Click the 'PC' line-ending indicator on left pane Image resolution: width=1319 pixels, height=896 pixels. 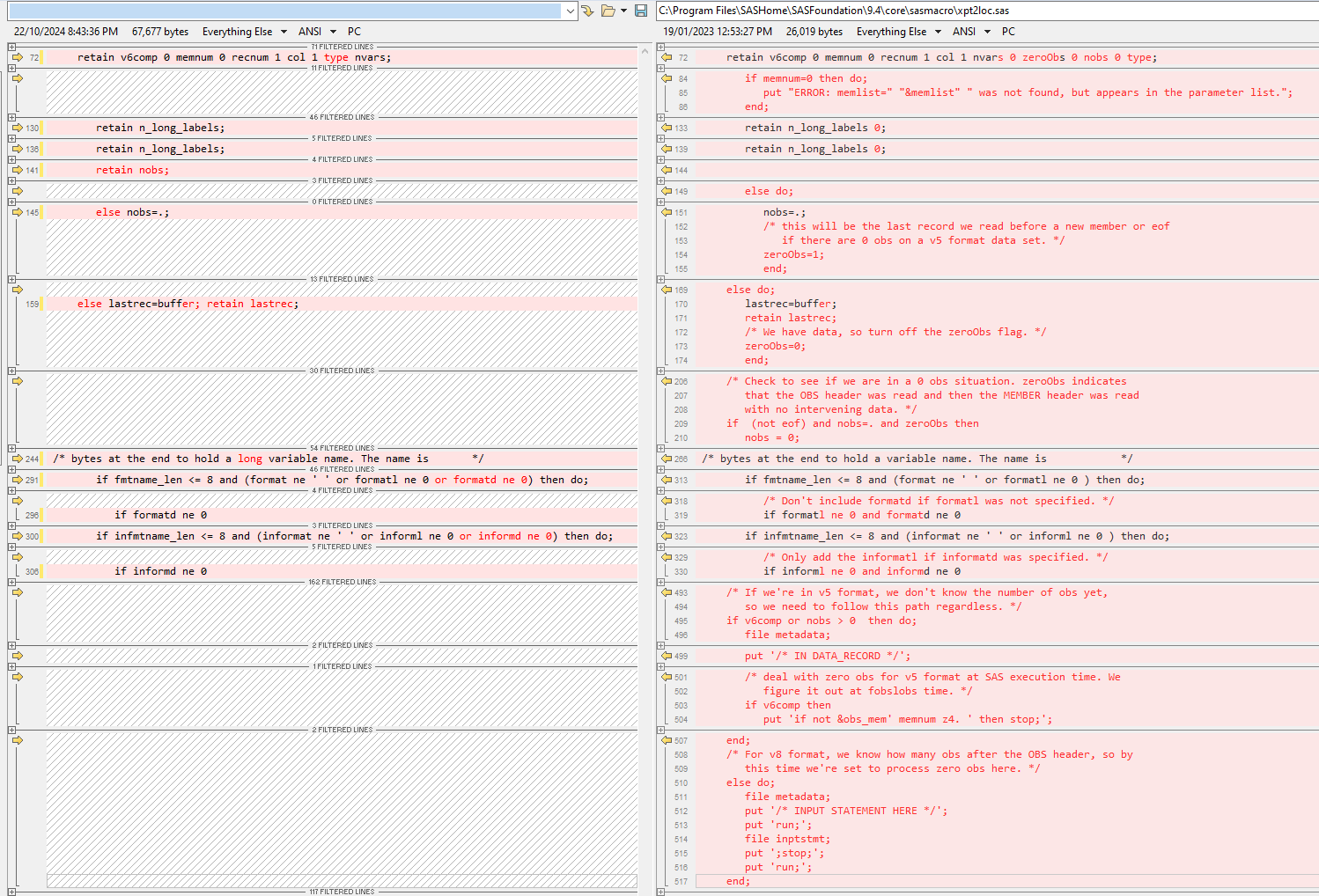point(354,31)
